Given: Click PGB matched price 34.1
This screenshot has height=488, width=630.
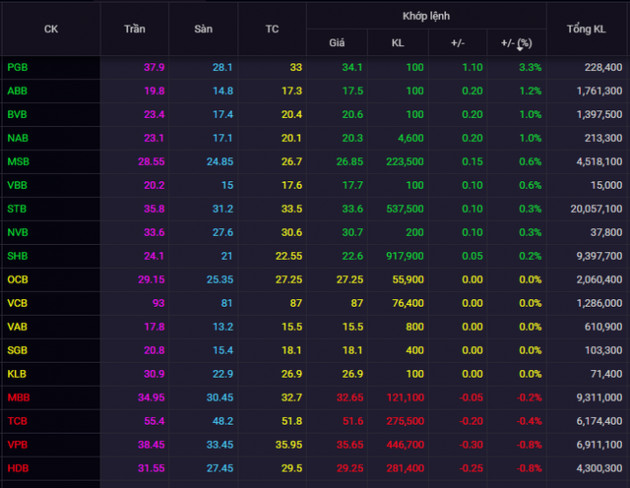Looking at the screenshot, I should pos(352,67).
